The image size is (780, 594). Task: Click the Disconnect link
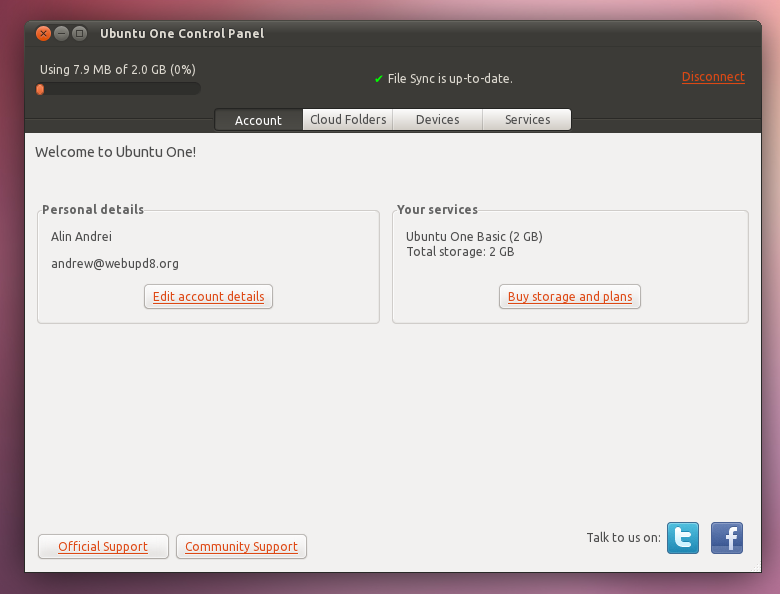point(713,77)
